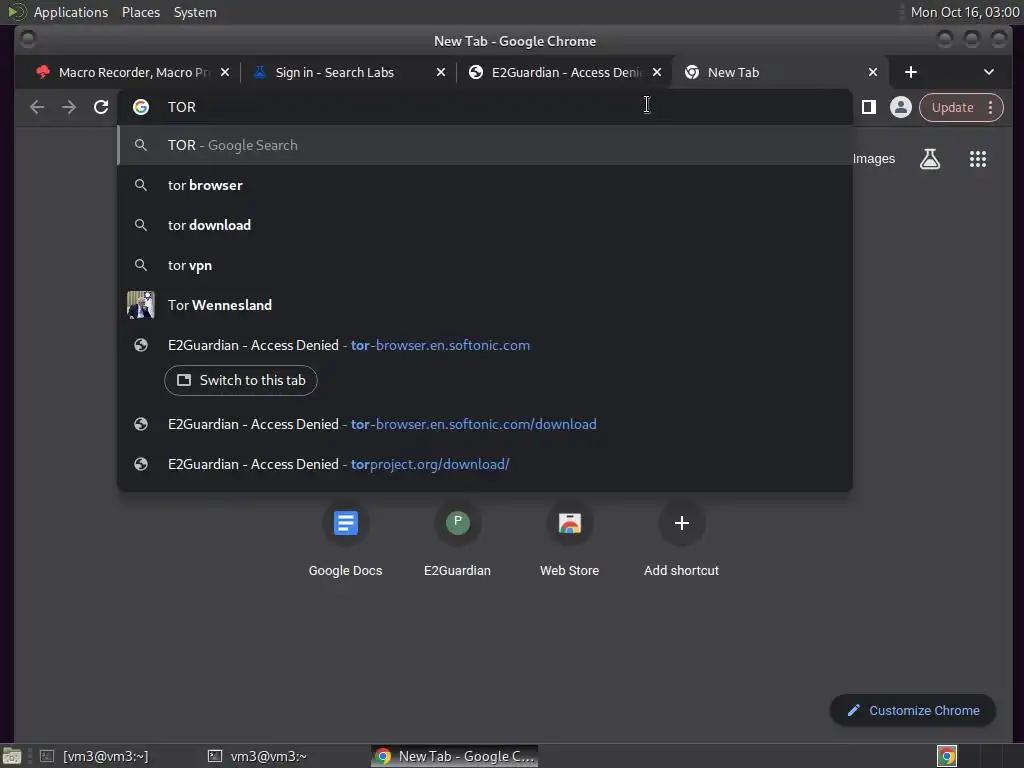Open Search Labs flask icon
1024x768 pixels.
[x=930, y=159]
